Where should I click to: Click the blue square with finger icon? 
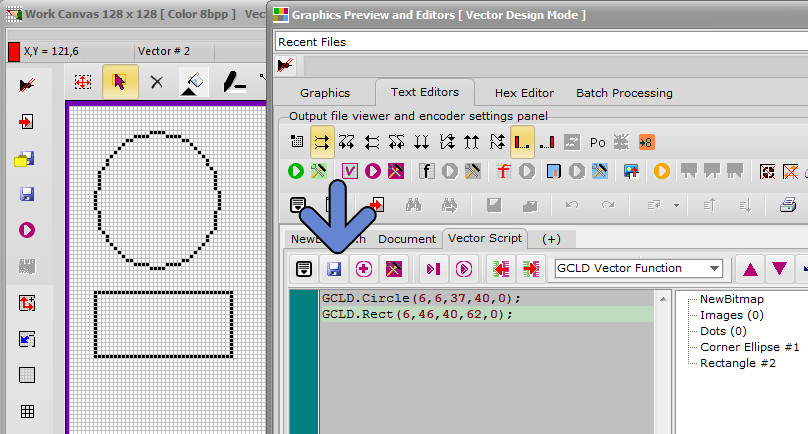[553, 171]
